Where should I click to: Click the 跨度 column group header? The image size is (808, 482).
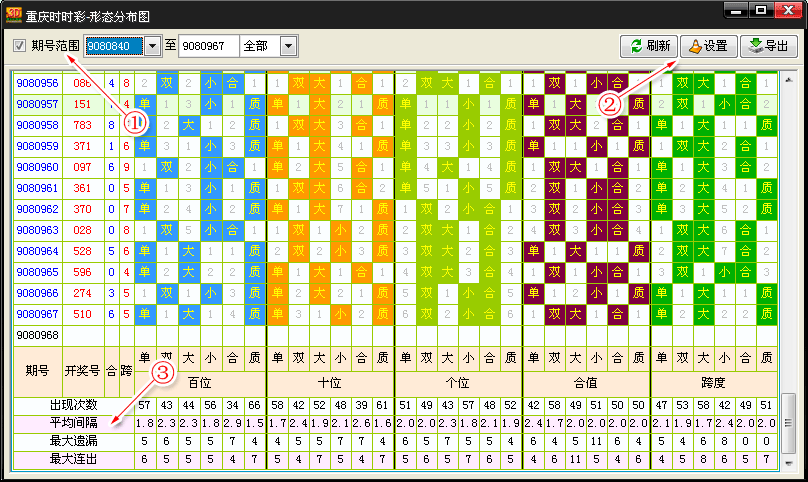point(713,383)
